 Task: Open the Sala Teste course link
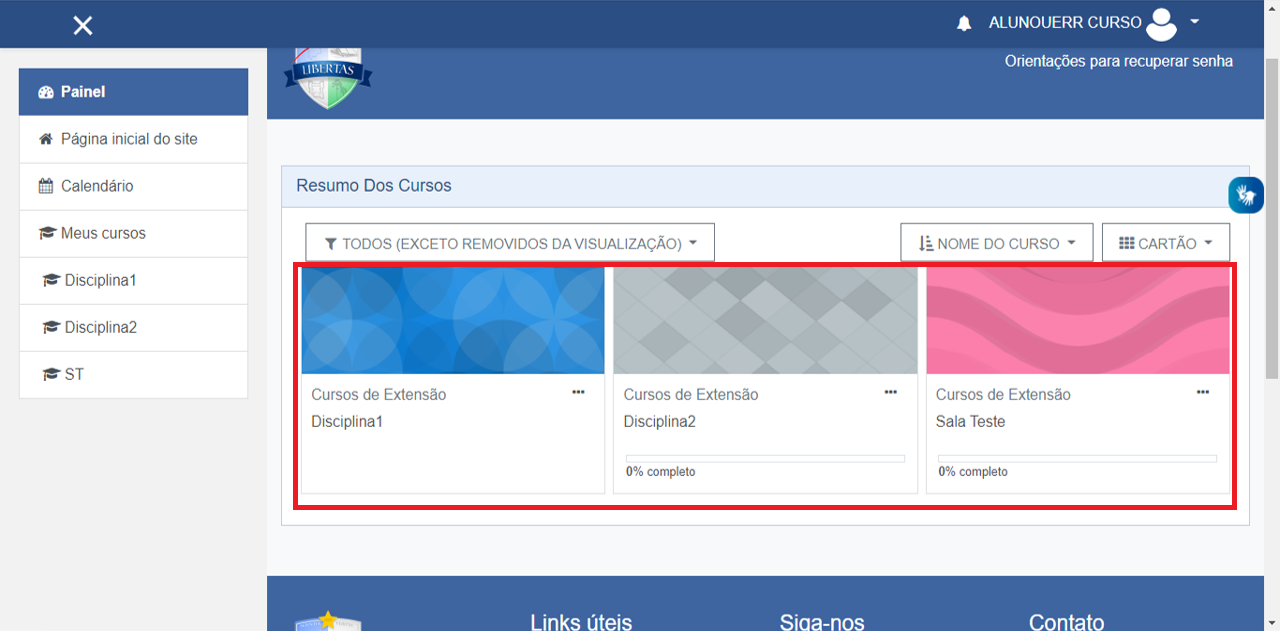coord(970,422)
